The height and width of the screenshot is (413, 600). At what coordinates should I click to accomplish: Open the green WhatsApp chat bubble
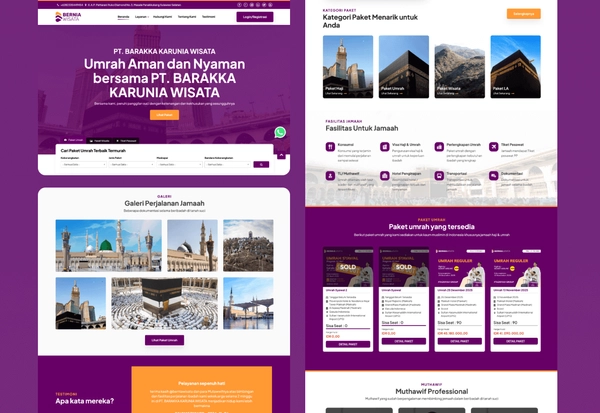pyautogui.click(x=280, y=132)
